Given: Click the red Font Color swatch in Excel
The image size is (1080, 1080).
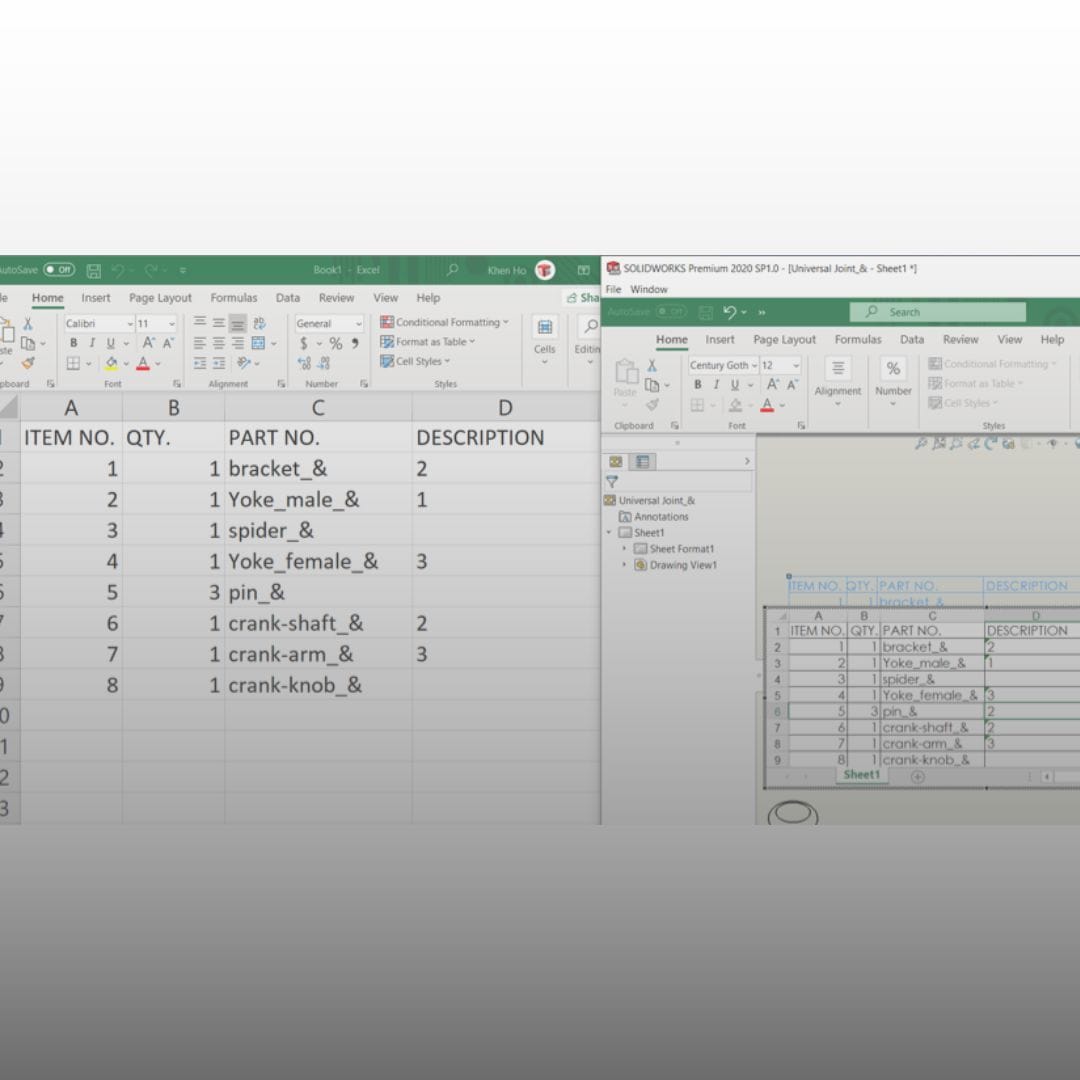Looking at the screenshot, I should coord(141,364).
